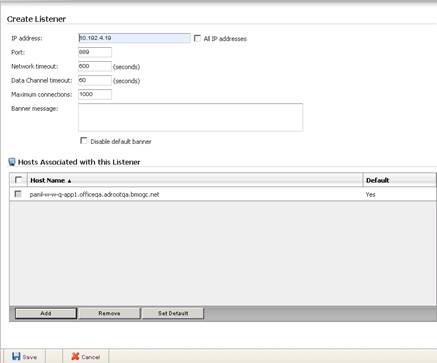Click the red Cancel X icon

tap(75, 356)
